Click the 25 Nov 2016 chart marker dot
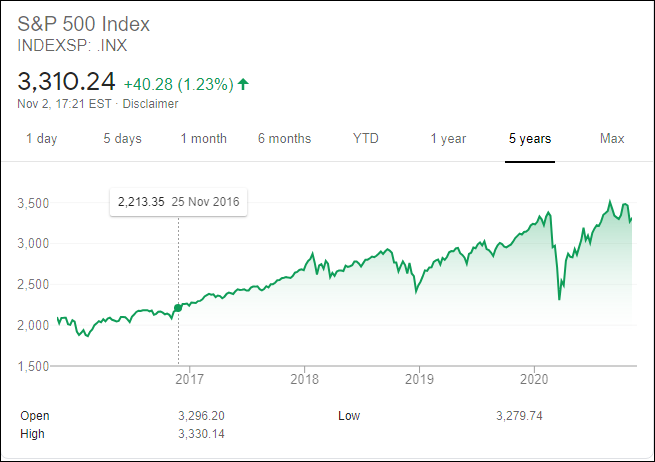 click(x=179, y=308)
